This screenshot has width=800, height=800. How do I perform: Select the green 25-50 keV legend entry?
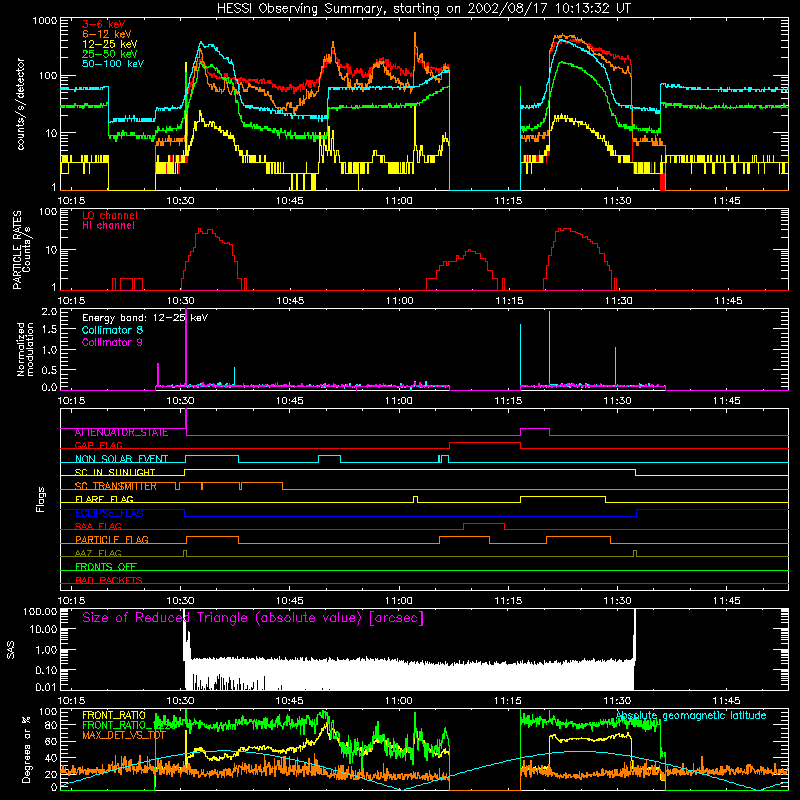click(x=109, y=54)
